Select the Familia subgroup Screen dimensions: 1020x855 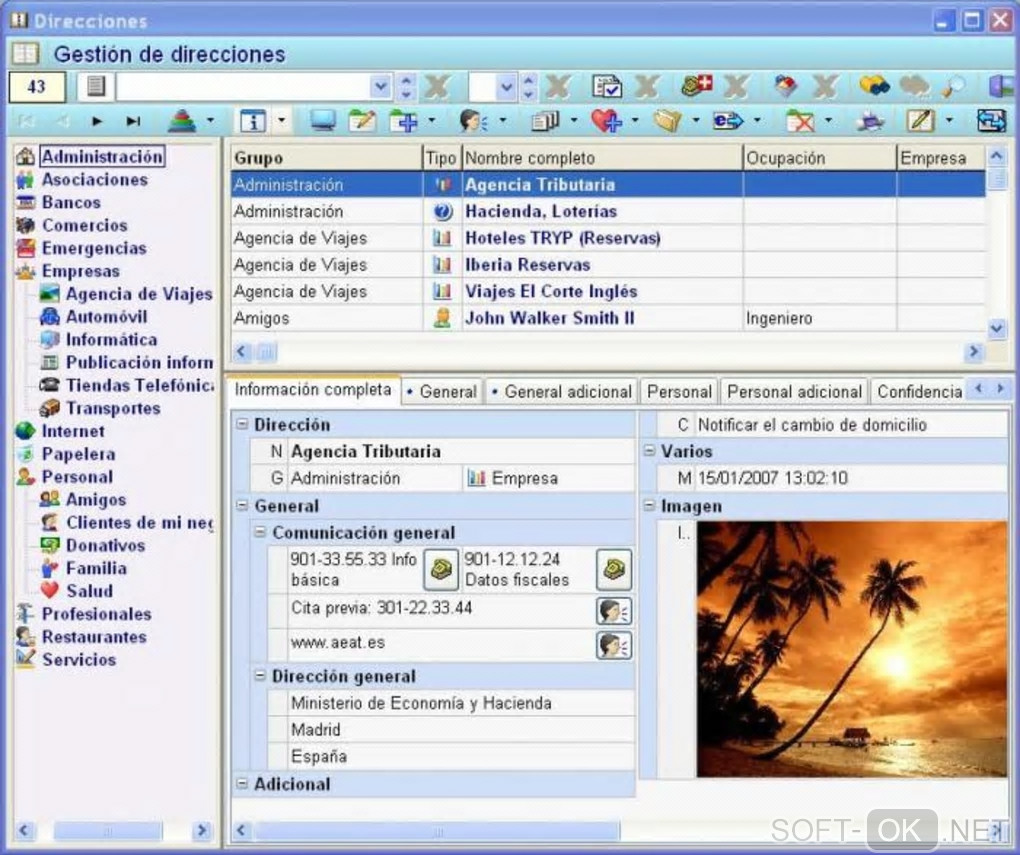tap(96, 568)
